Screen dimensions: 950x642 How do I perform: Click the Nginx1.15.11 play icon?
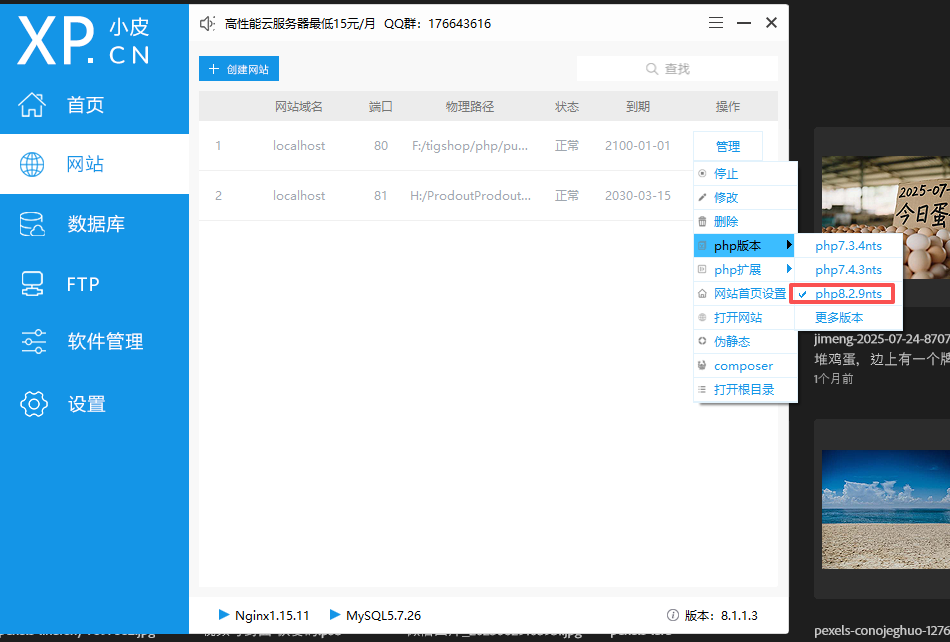223,614
